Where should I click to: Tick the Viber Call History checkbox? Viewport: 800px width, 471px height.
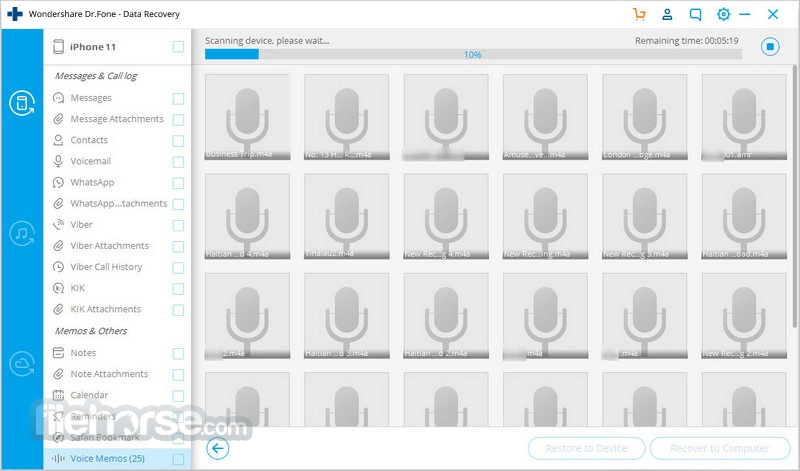click(x=178, y=268)
